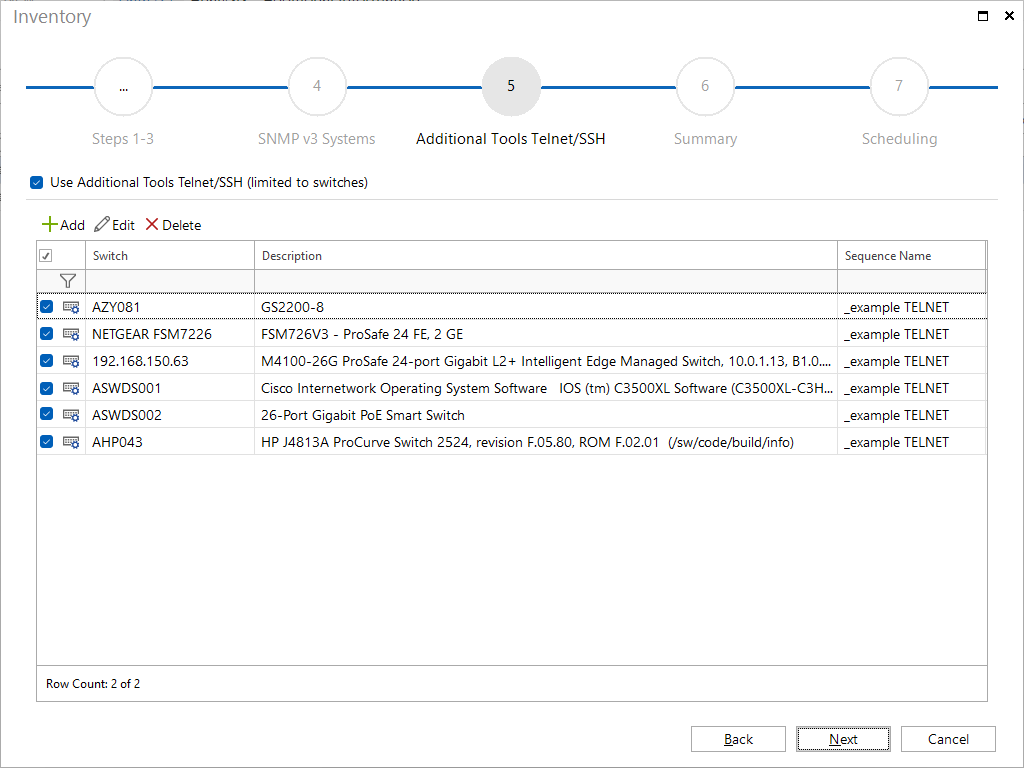The width and height of the screenshot is (1024, 768).
Task: Click the Edit pencil icon
Action: (x=102, y=225)
